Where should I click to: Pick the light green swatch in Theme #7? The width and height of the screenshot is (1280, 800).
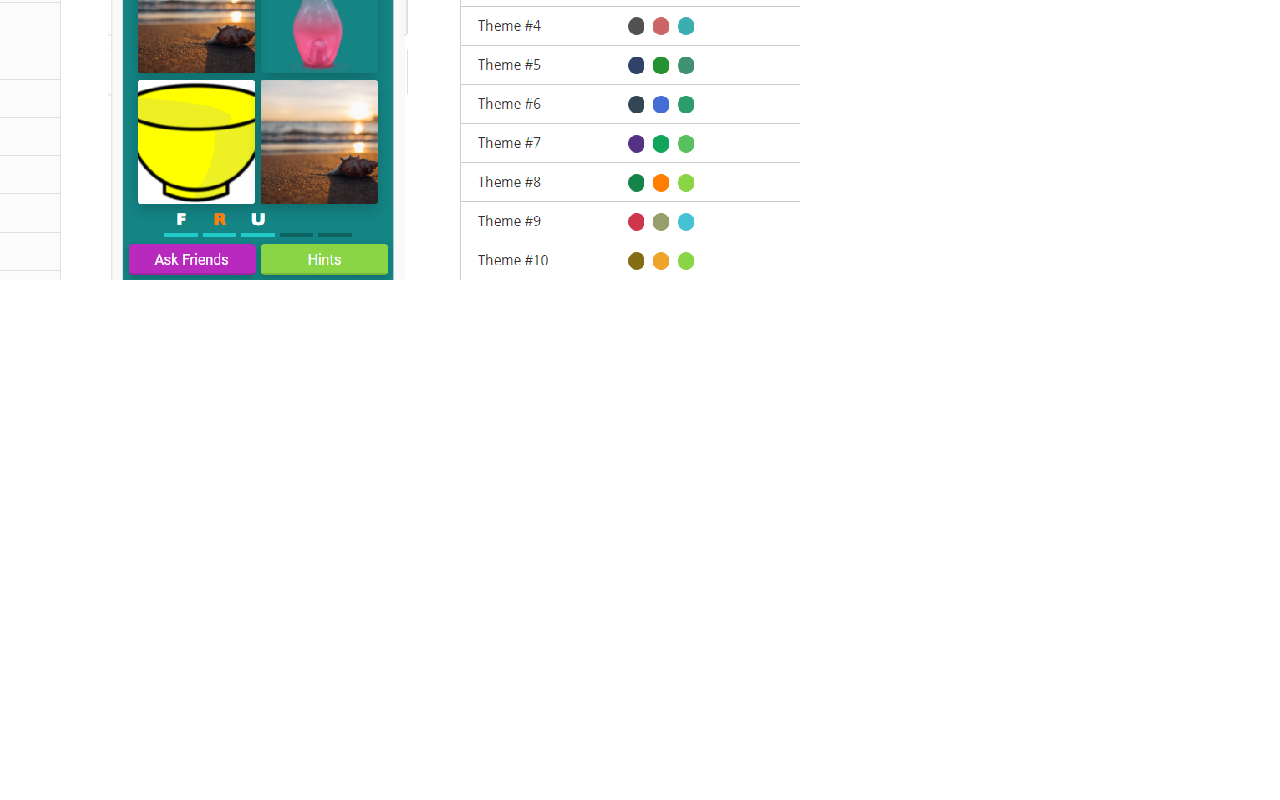[686, 143]
